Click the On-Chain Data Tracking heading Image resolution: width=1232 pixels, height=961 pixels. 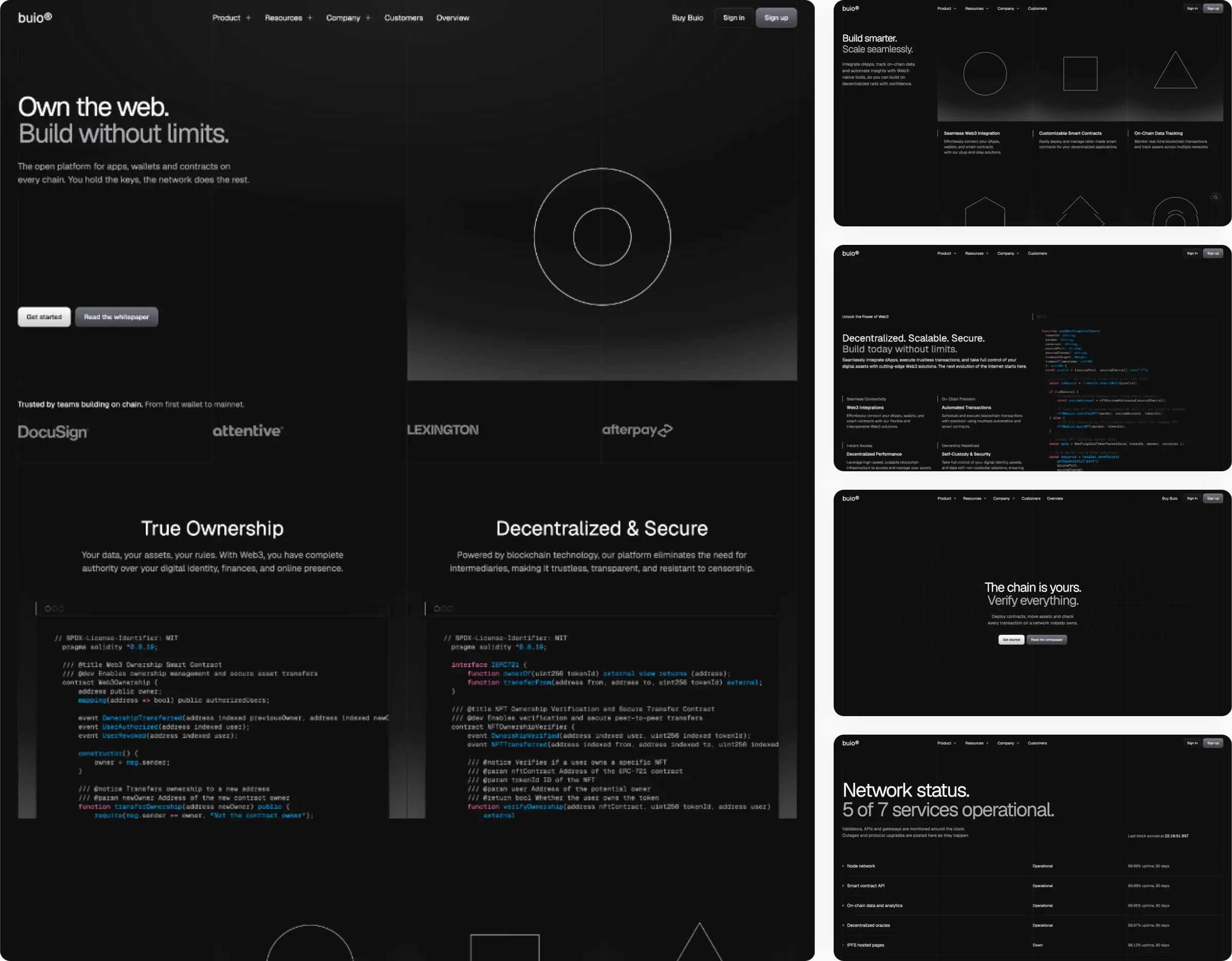click(x=1159, y=133)
